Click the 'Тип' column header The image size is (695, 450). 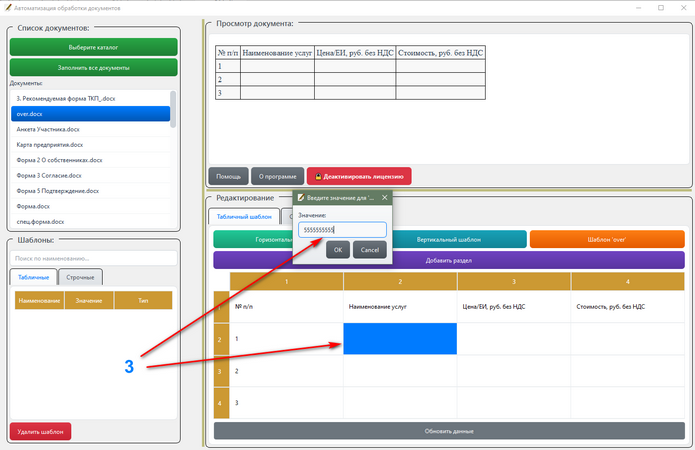[x=143, y=300]
